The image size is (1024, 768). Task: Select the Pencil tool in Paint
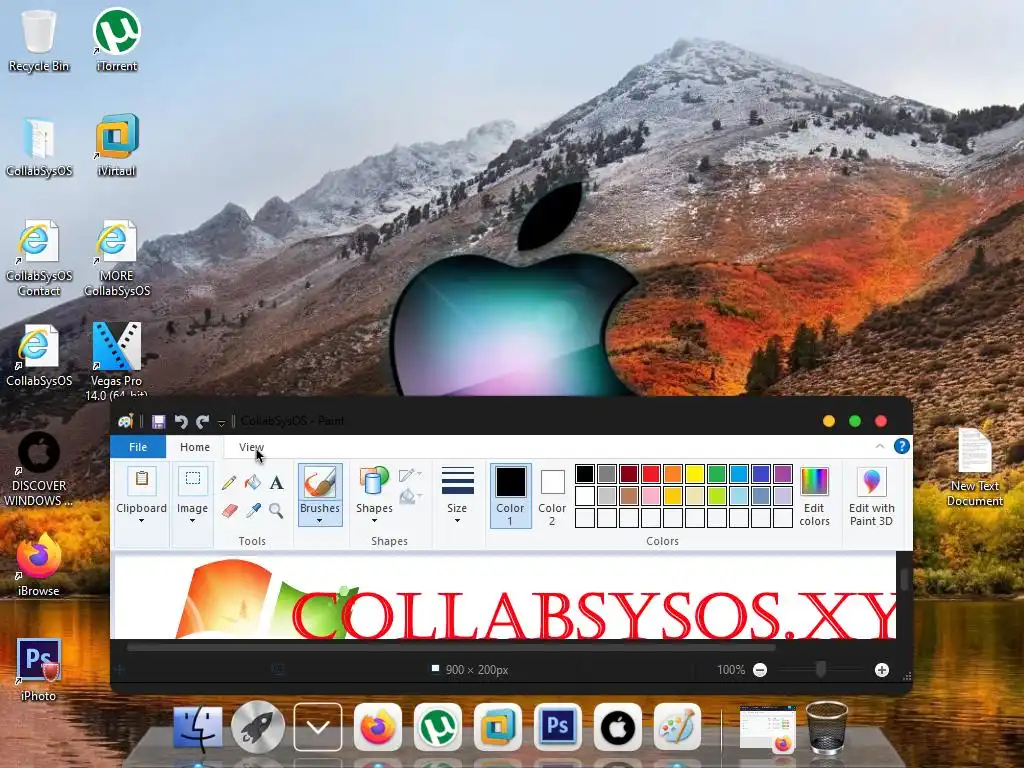click(x=229, y=483)
